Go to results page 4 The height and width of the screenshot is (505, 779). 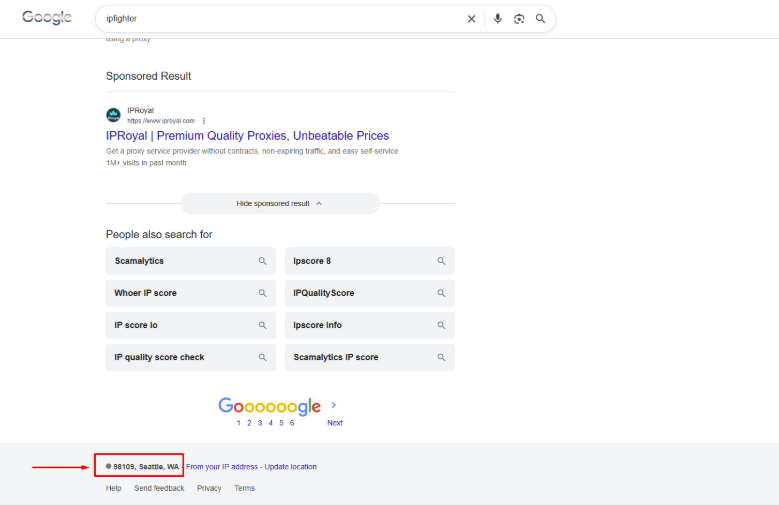point(271,423)
